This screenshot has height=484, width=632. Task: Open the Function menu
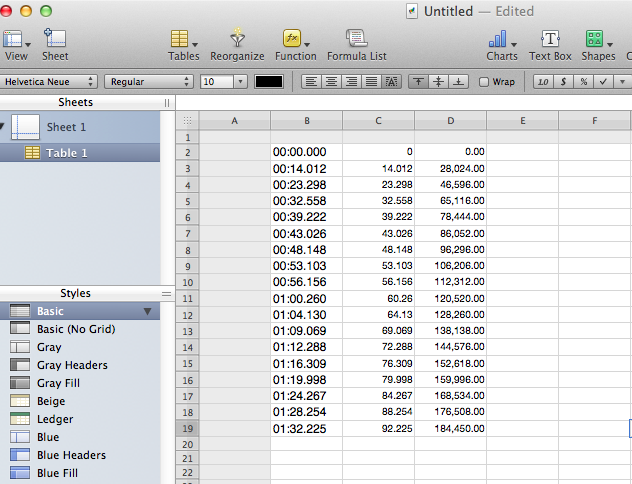[x=295, y=45]
